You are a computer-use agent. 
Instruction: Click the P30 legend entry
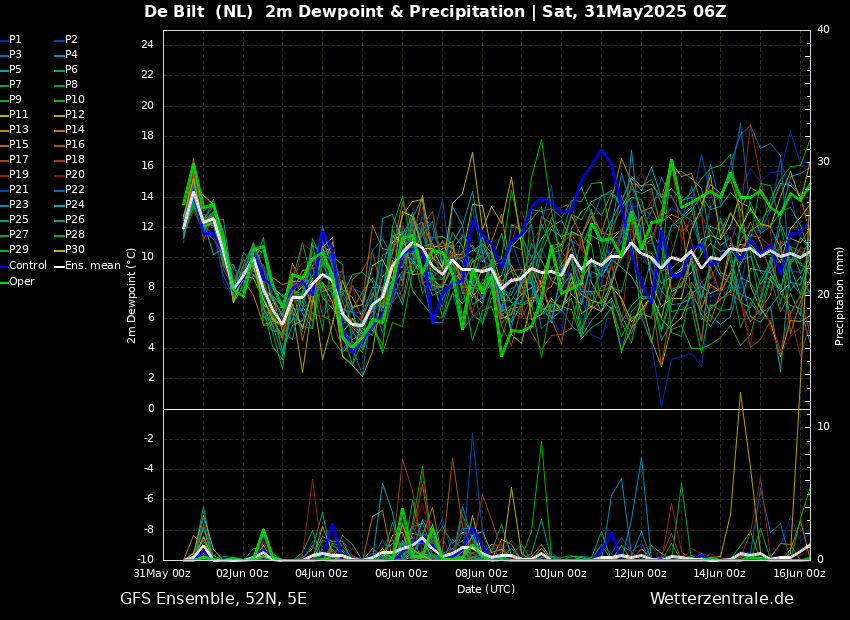click(x=70, y=249)
